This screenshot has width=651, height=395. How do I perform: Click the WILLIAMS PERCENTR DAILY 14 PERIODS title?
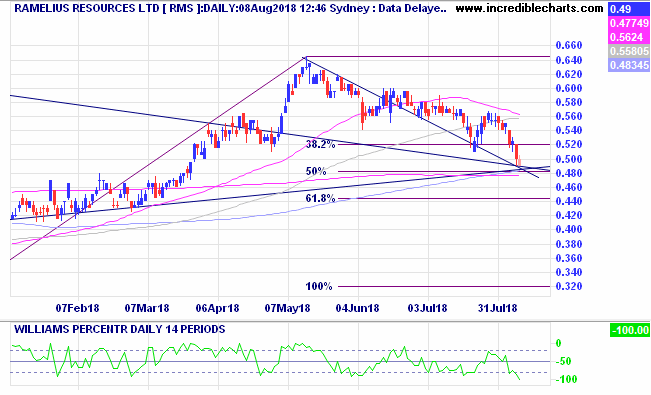pyautogui.click(x=120, y=329)
